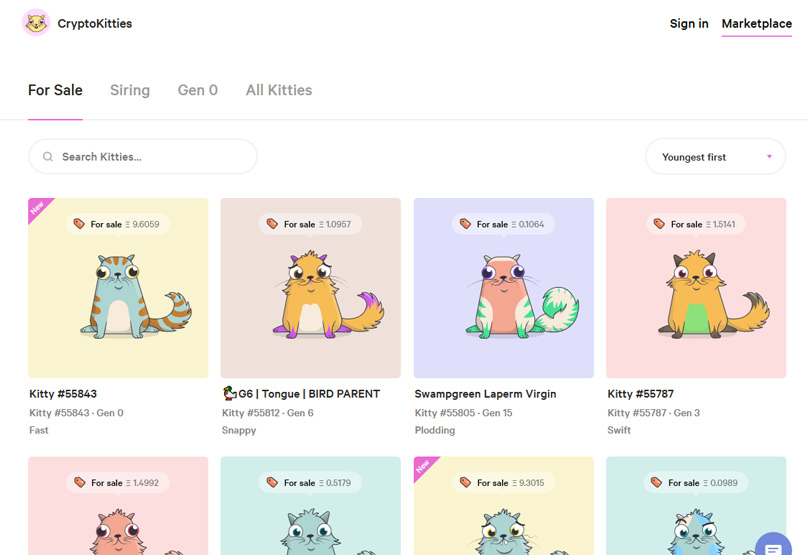Open the Youngest first sort dropdown

[x=715, y=156]
